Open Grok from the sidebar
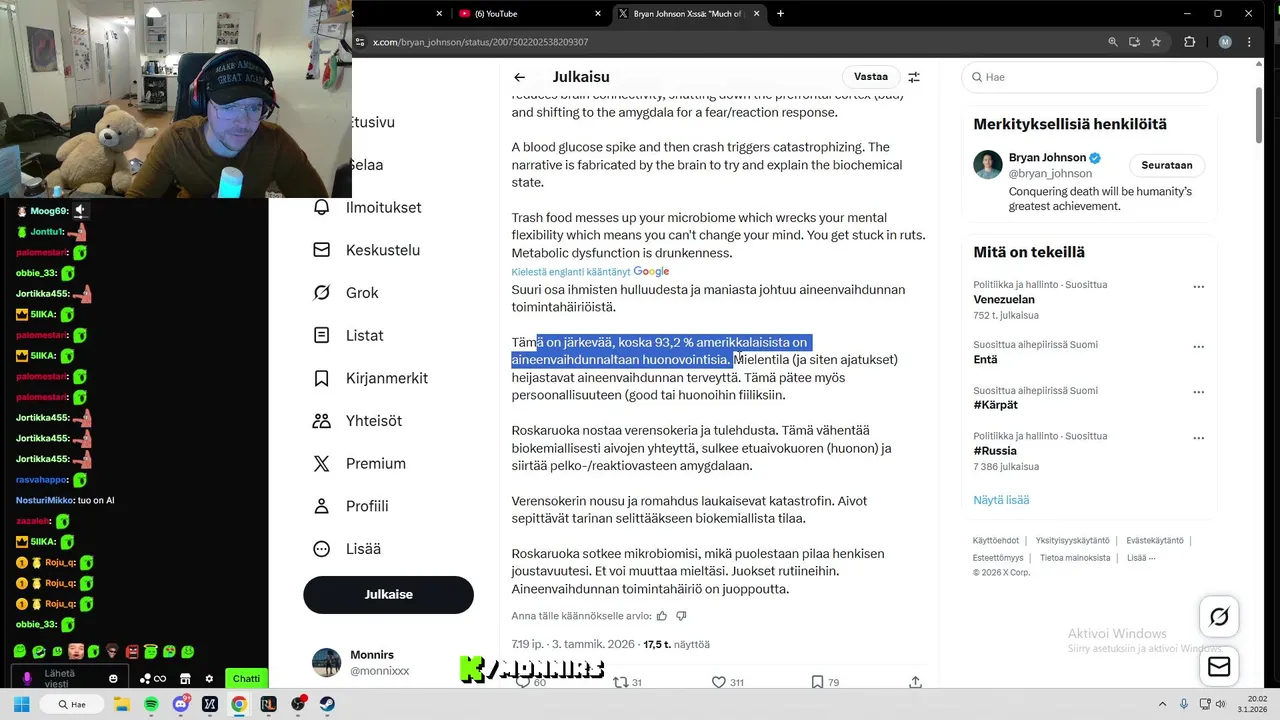 (x=346, y=293)
